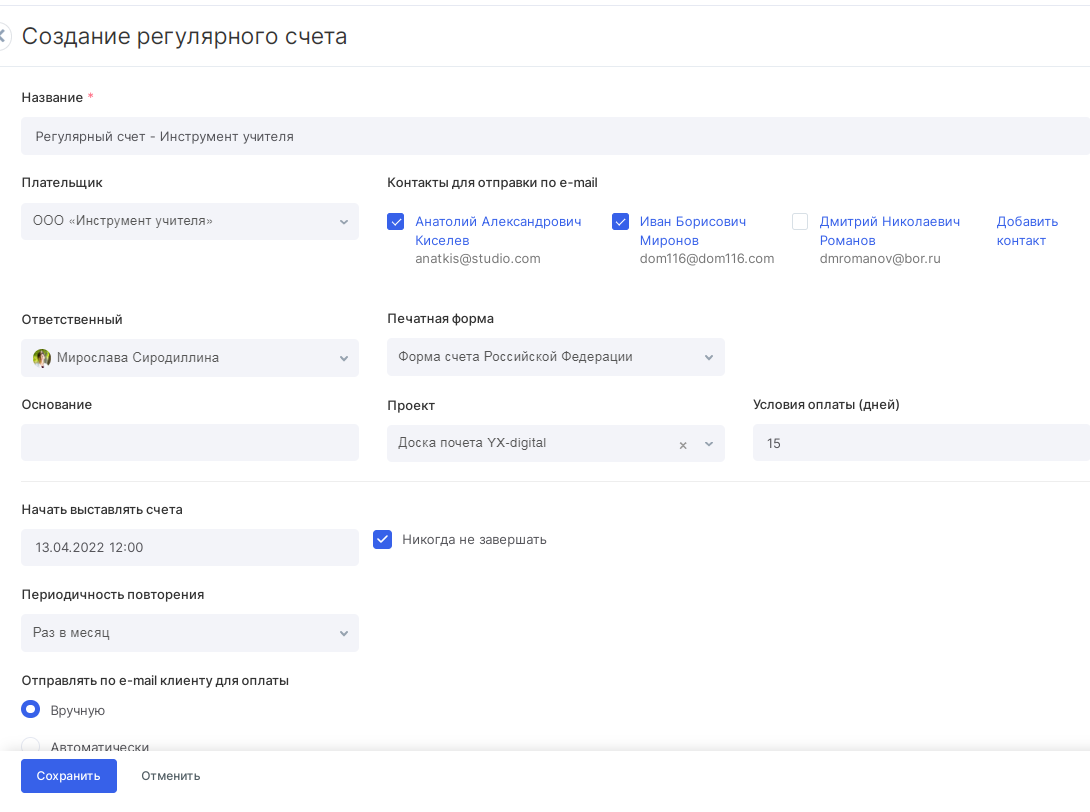Click the Добавить контакт link
1090x812 pixels.
pos(1027,231)
